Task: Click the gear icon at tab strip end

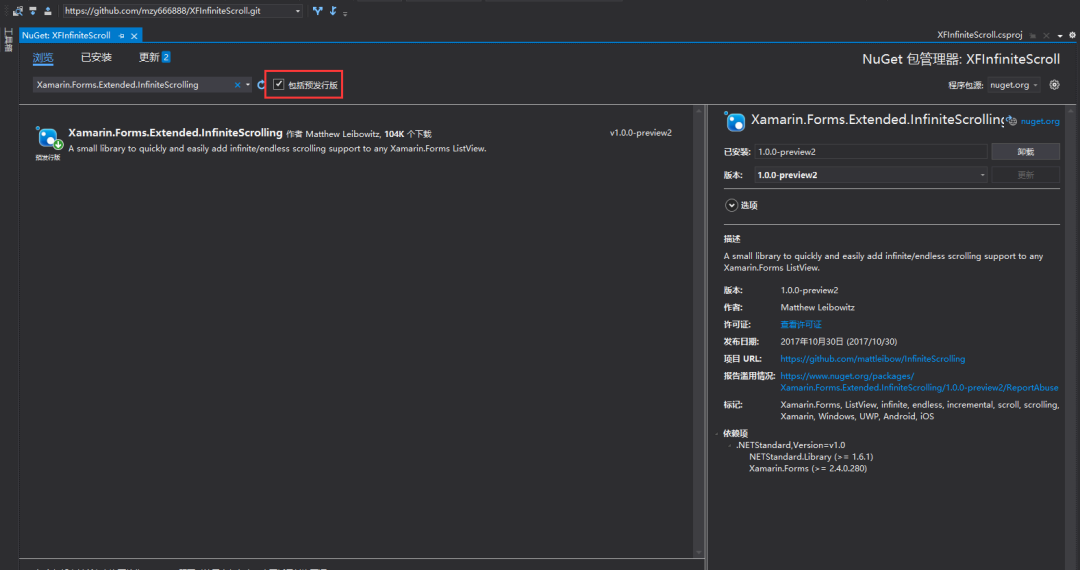Action: pos(1072,35)
